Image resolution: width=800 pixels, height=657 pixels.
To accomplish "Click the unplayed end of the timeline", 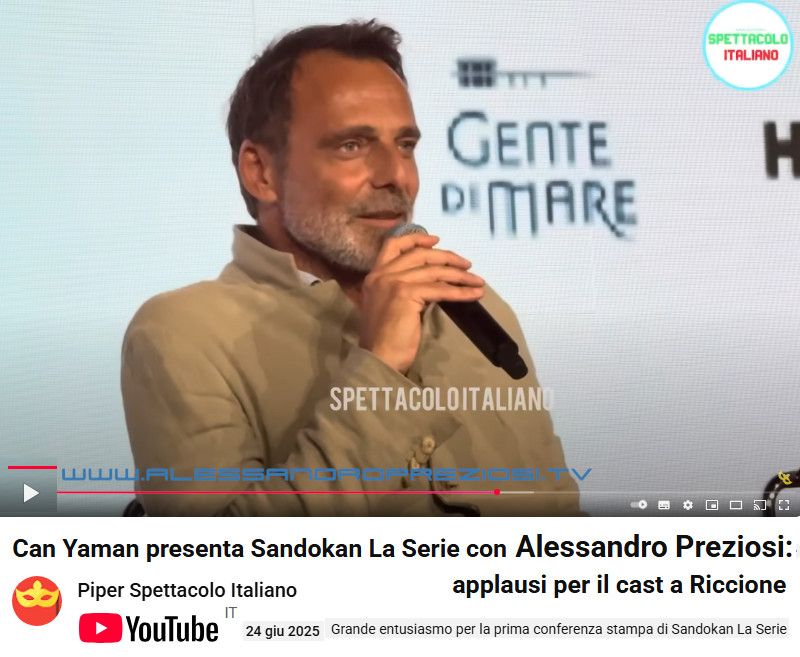I will pos(517,492).
